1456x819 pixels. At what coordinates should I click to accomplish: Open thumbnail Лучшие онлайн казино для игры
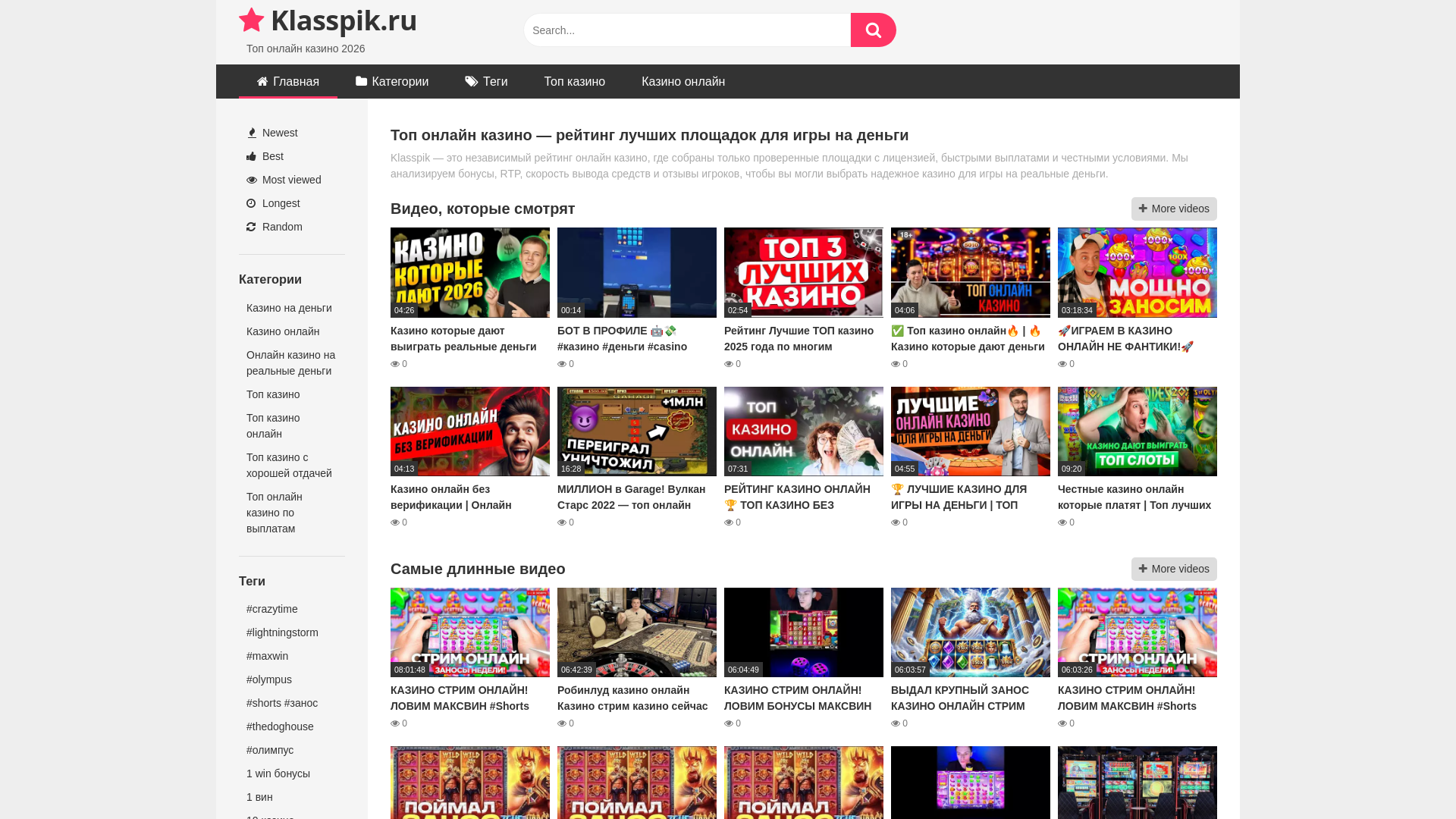tap(971, 431)
